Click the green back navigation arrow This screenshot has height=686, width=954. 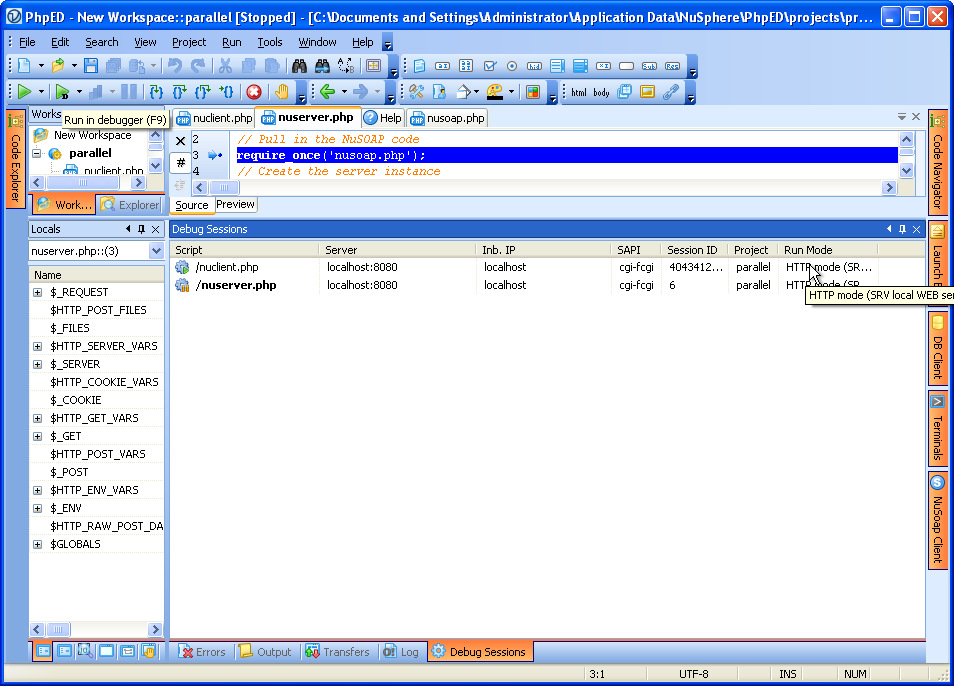tap(326, 92)
